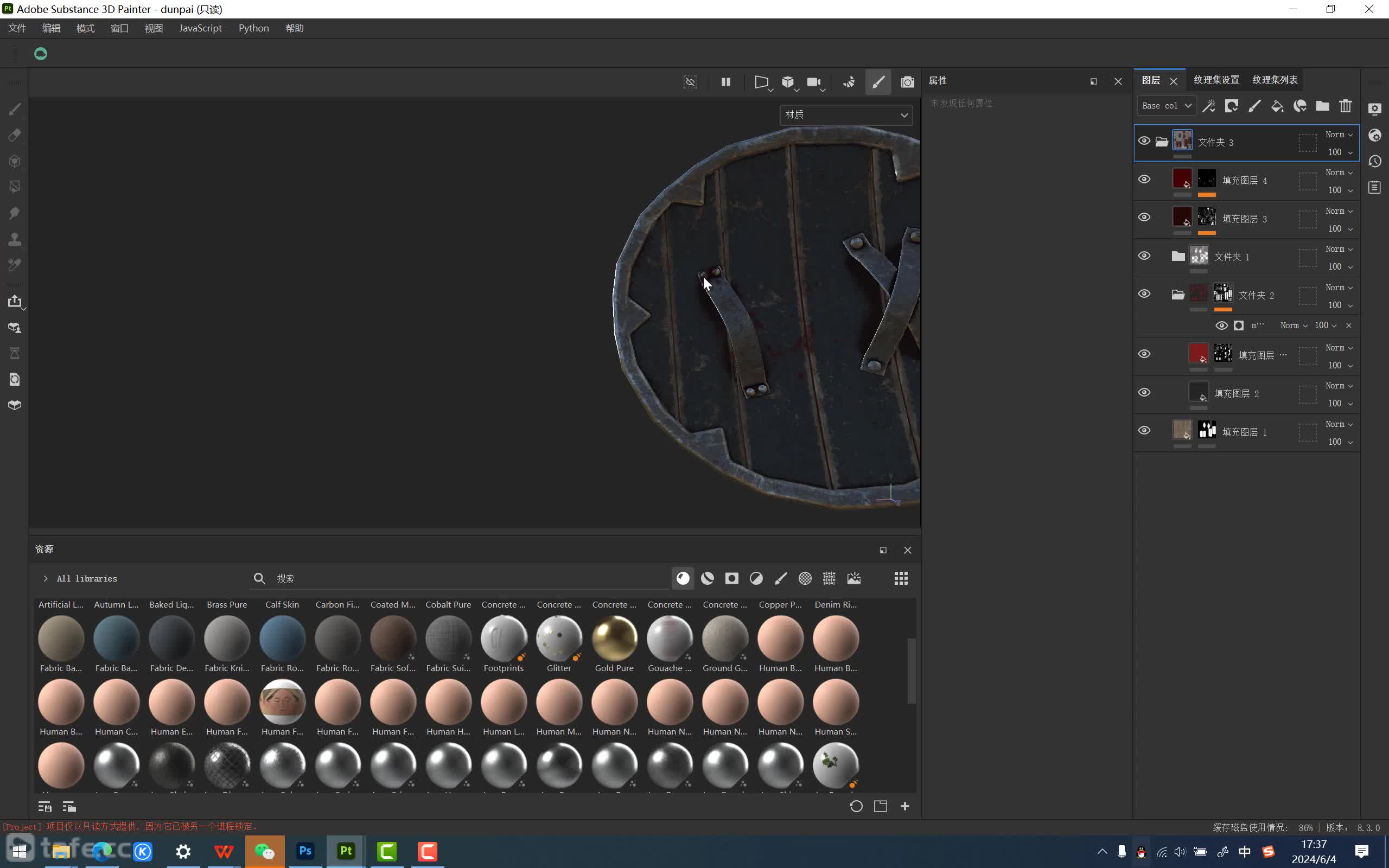
Task: Open the 窗口 menu
Action: coord(119,28)
